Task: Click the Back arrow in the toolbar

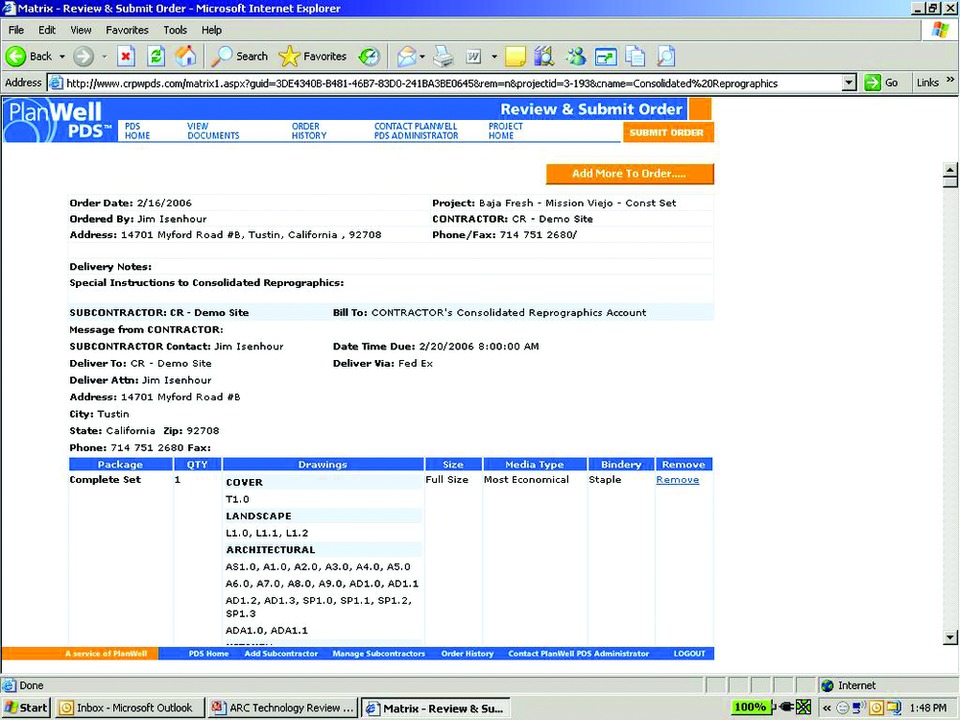Action: pyautogui.click(x=17, y=56)
